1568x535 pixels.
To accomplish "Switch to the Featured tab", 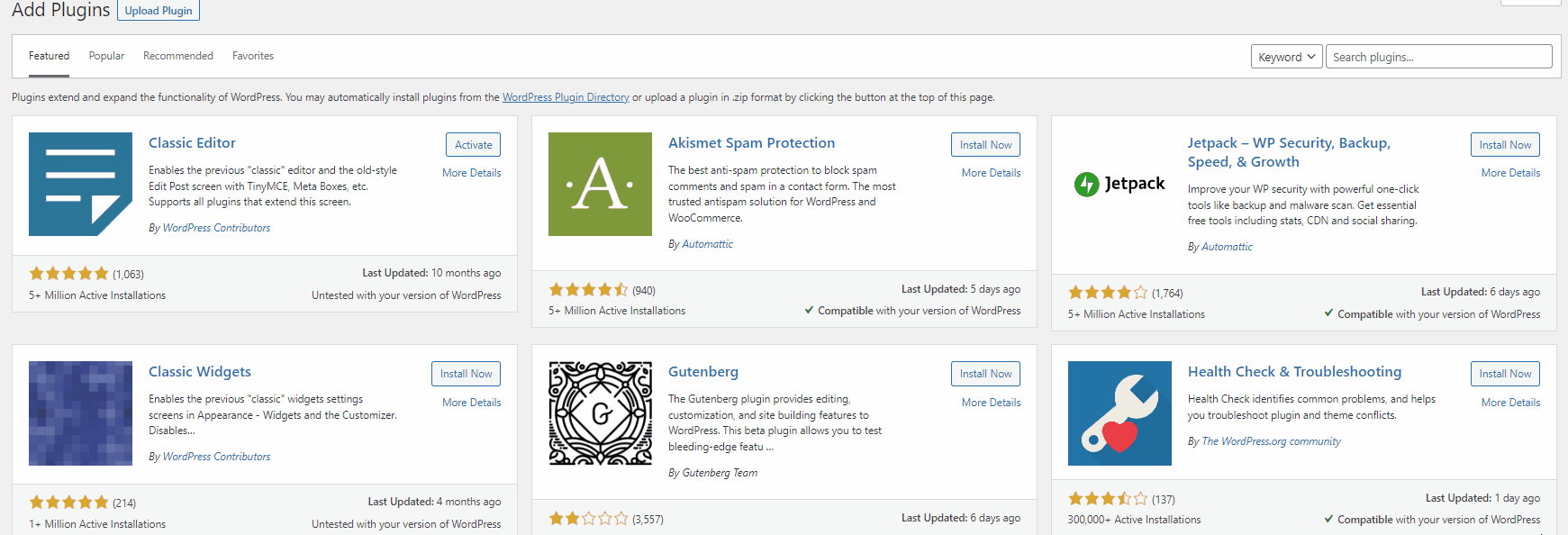I will point(49,56).
